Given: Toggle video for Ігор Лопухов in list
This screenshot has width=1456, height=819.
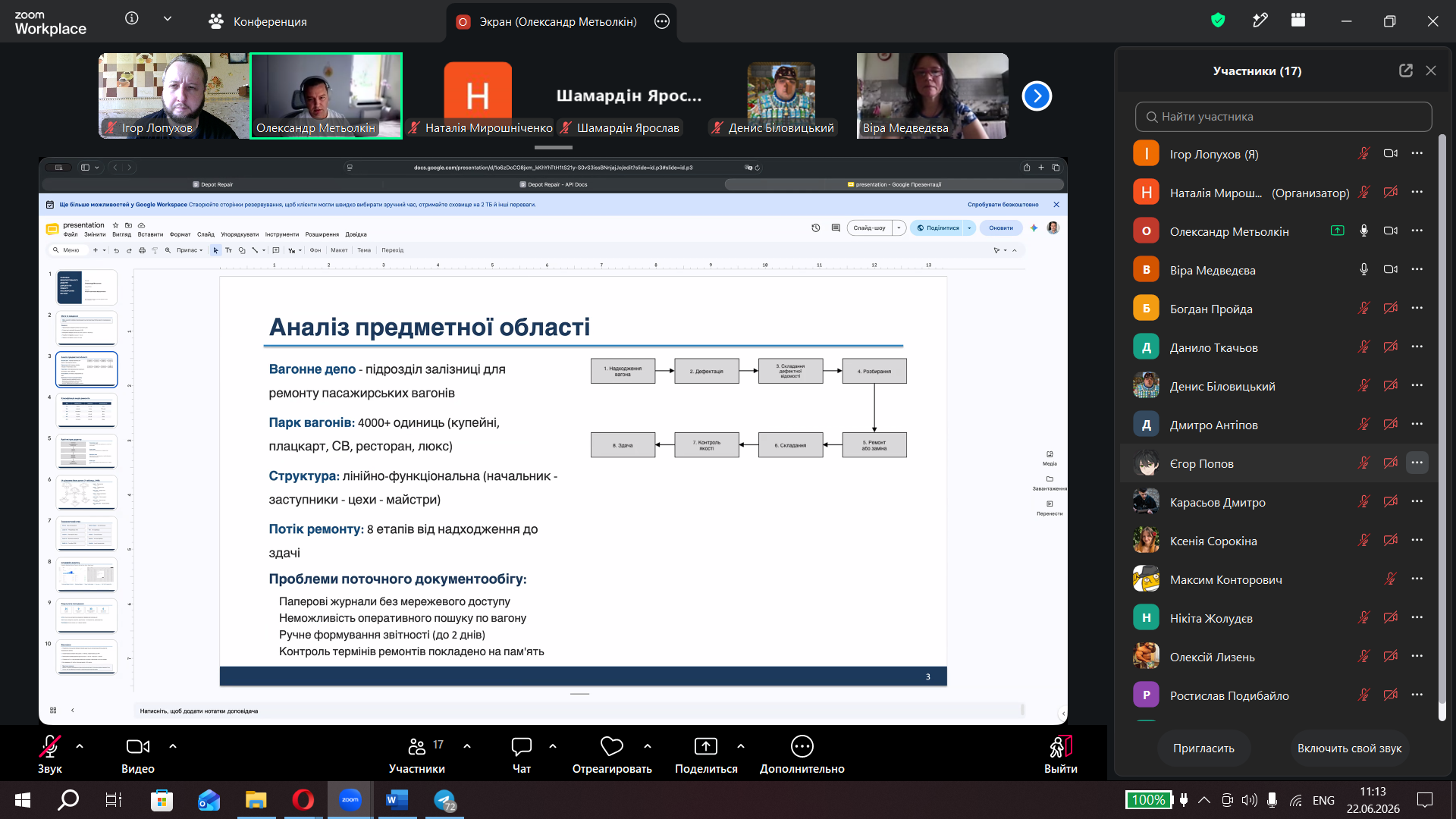Looking at the screenshot, I should (x=1390, y=153).
